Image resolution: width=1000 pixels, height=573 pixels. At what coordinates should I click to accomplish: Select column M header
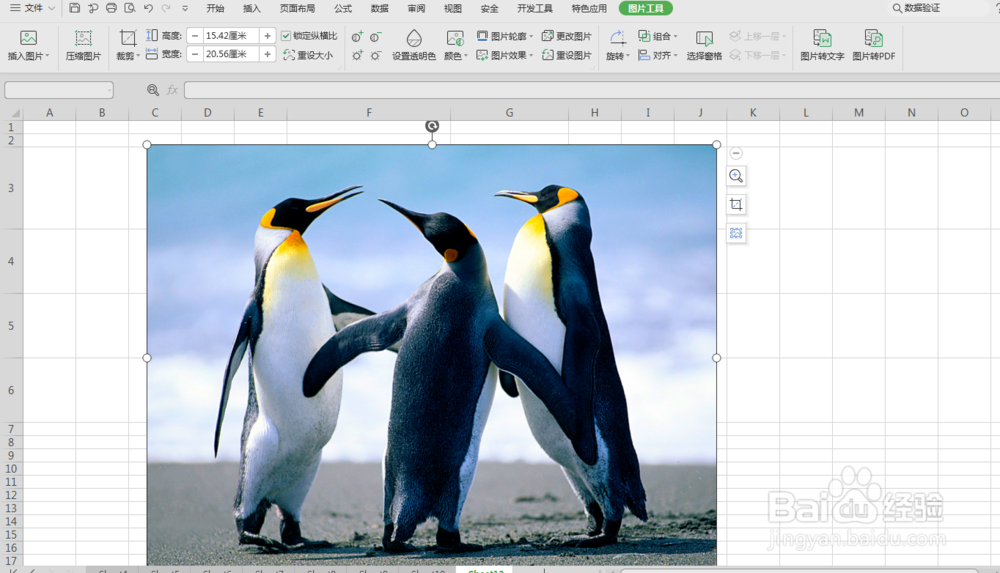click(x=859, y=113)
